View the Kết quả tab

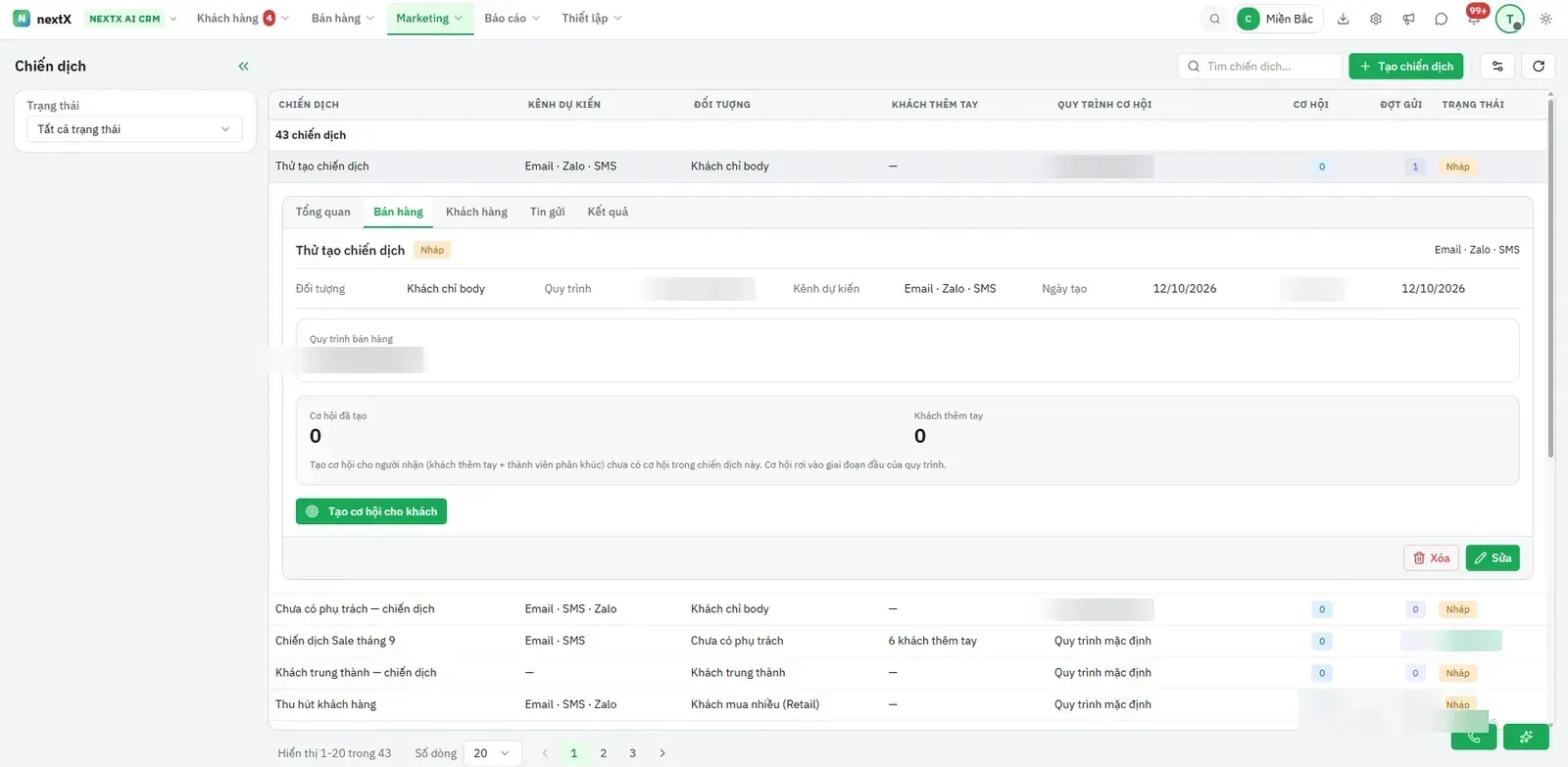coord(608,212)
